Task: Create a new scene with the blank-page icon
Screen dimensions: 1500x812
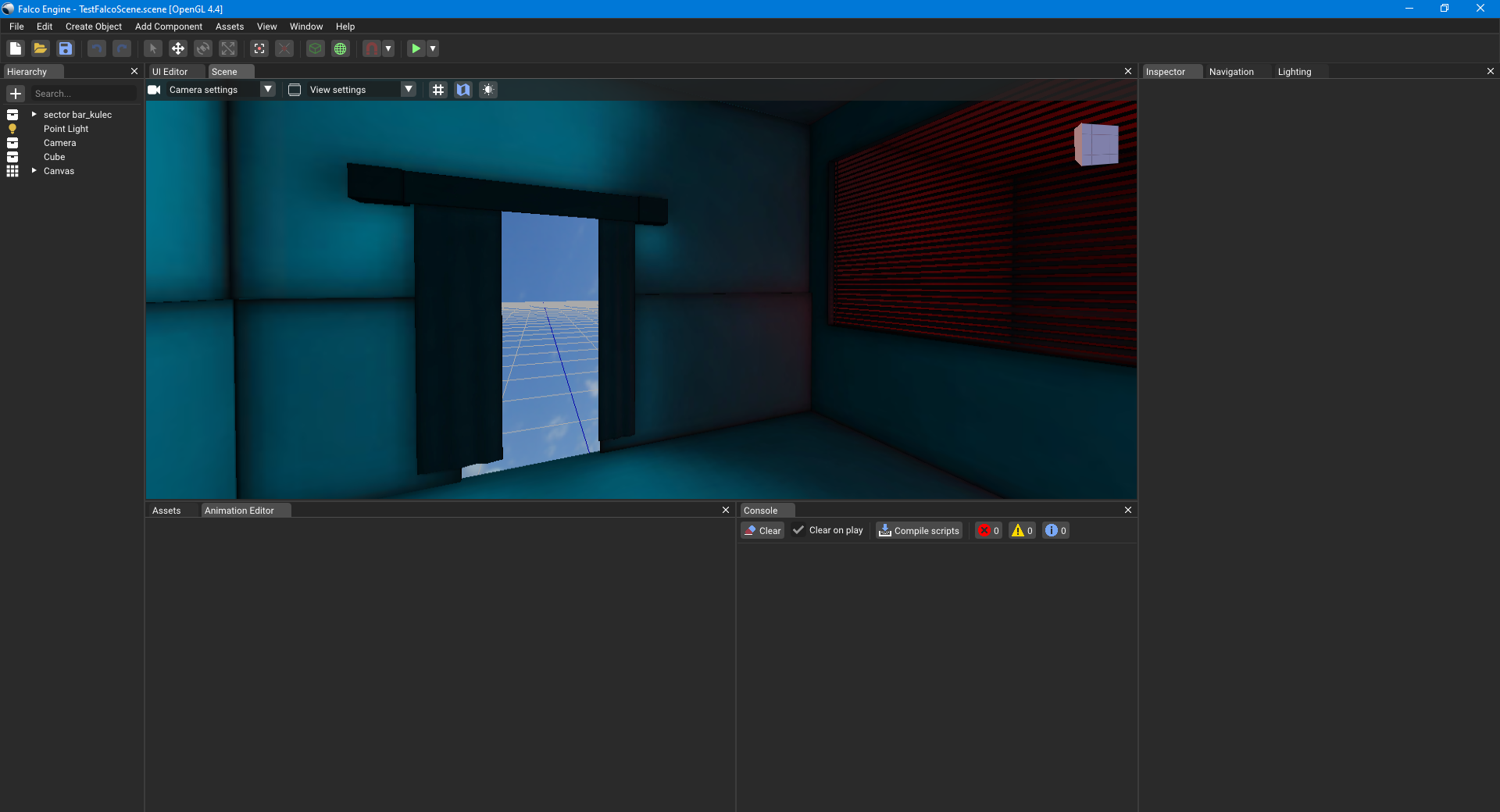Action: (x=16, y=48)
